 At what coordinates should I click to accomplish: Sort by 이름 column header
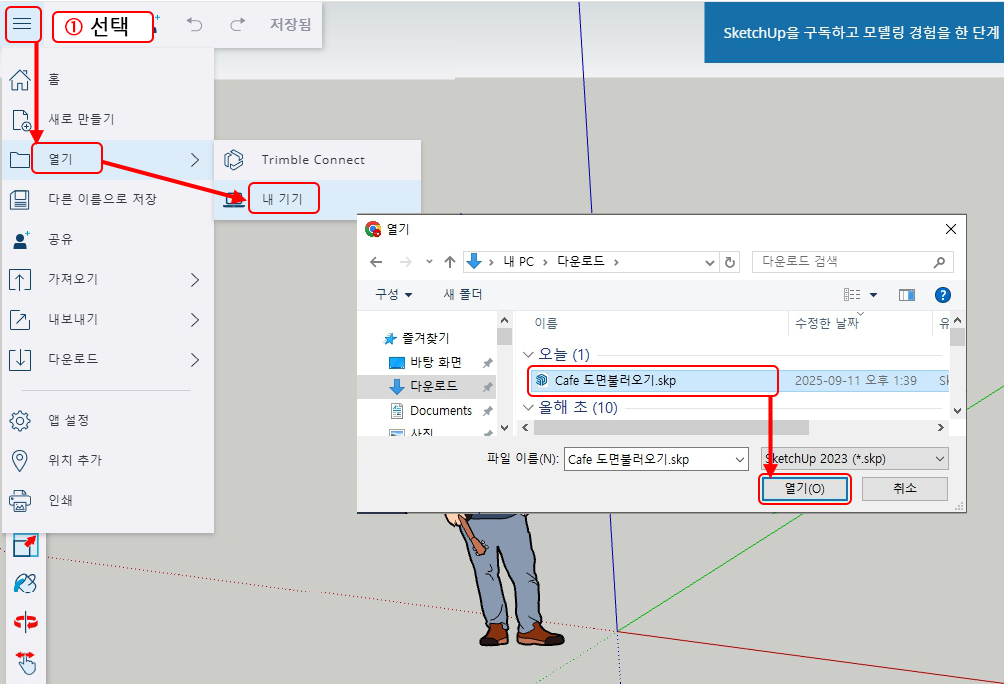click(x=546, y=323)
